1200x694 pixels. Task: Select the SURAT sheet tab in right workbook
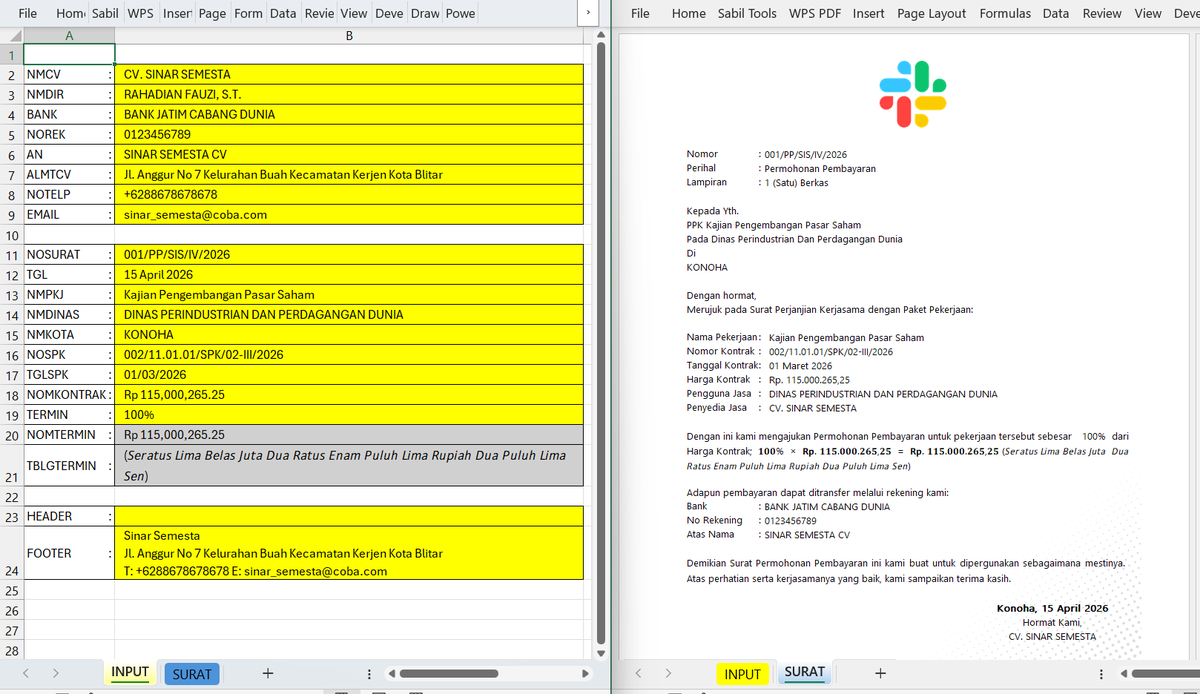point(805,673)
